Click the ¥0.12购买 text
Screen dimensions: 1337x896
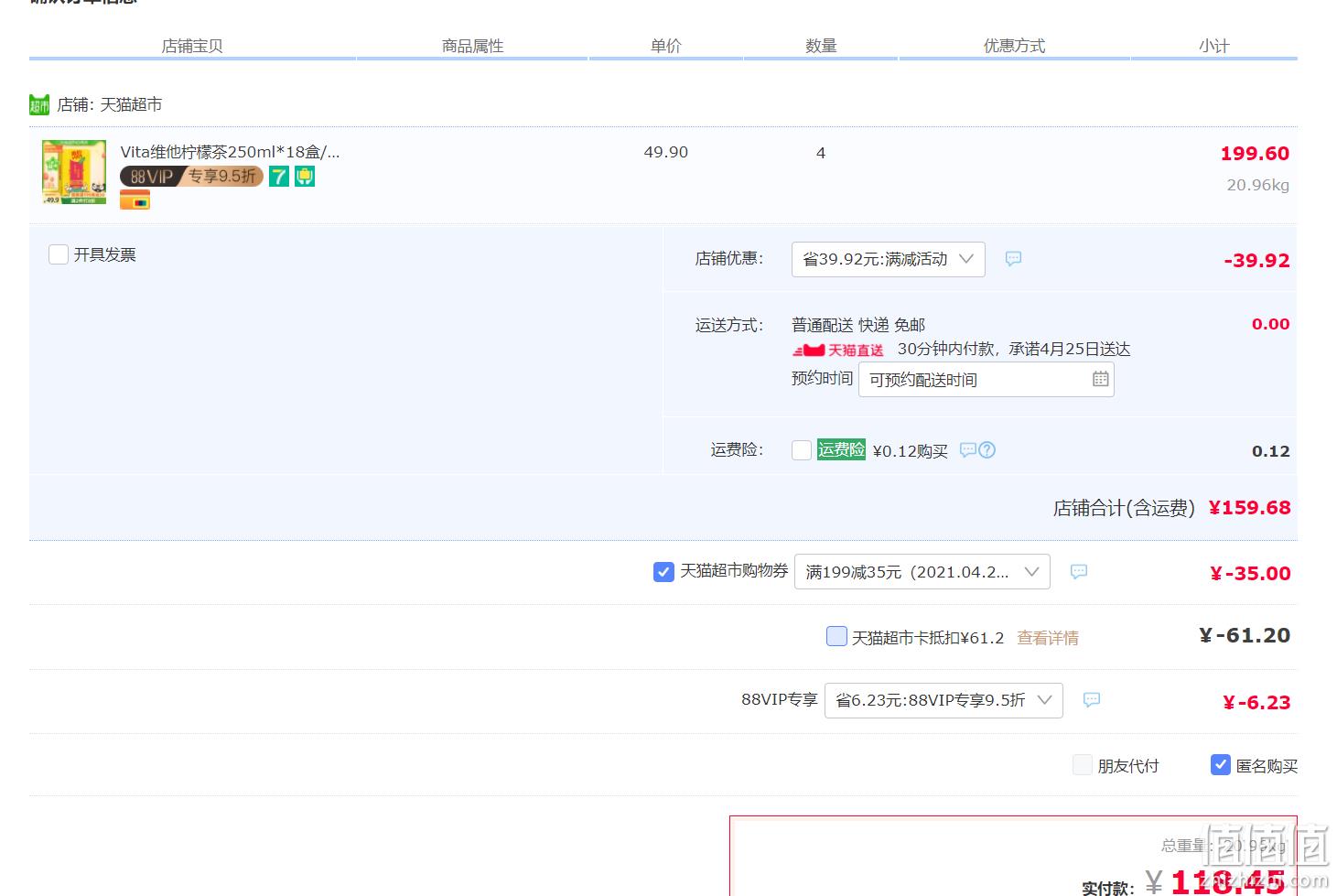coord(911,451)
